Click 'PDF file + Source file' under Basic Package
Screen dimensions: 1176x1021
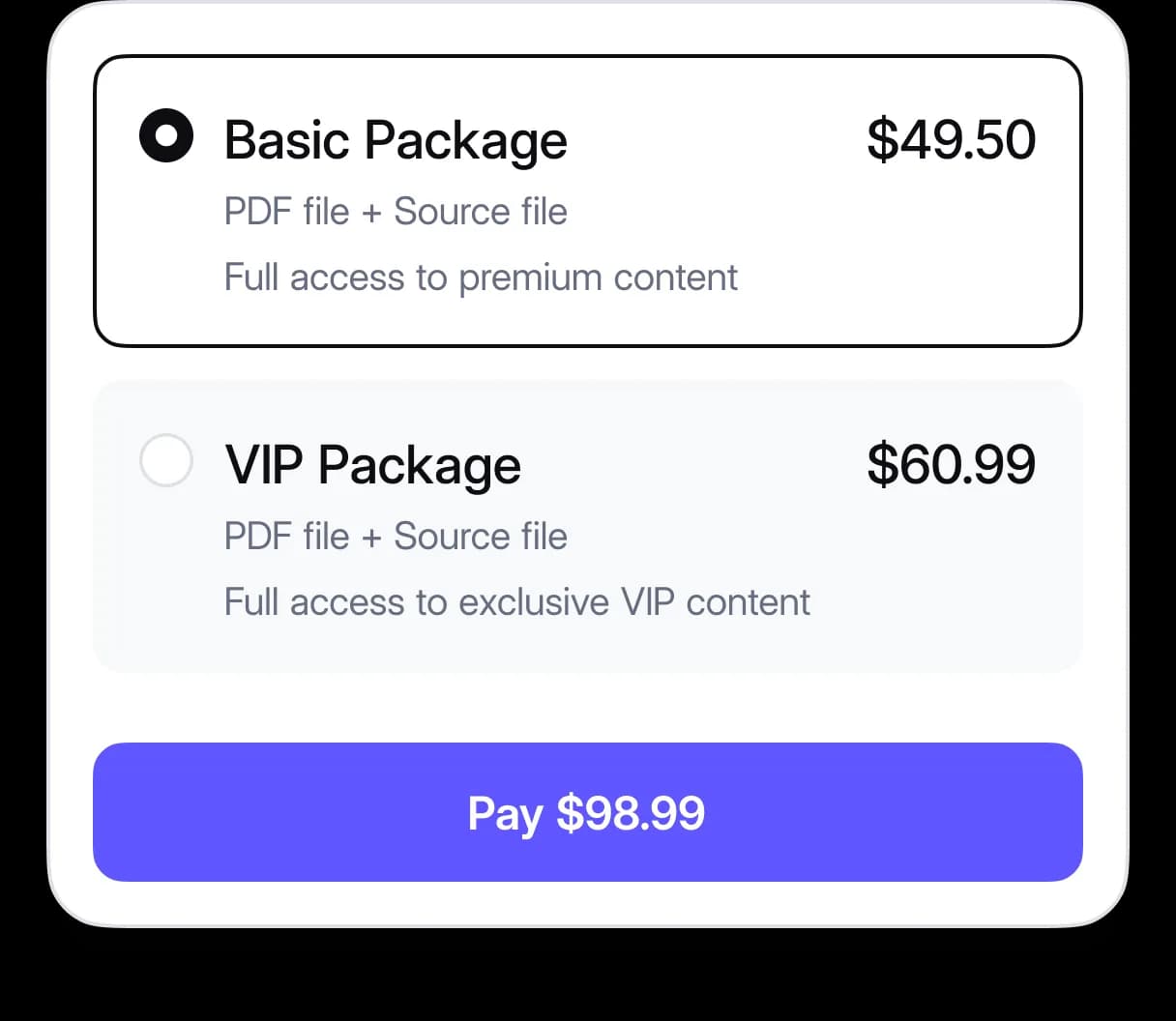[396, 212]
